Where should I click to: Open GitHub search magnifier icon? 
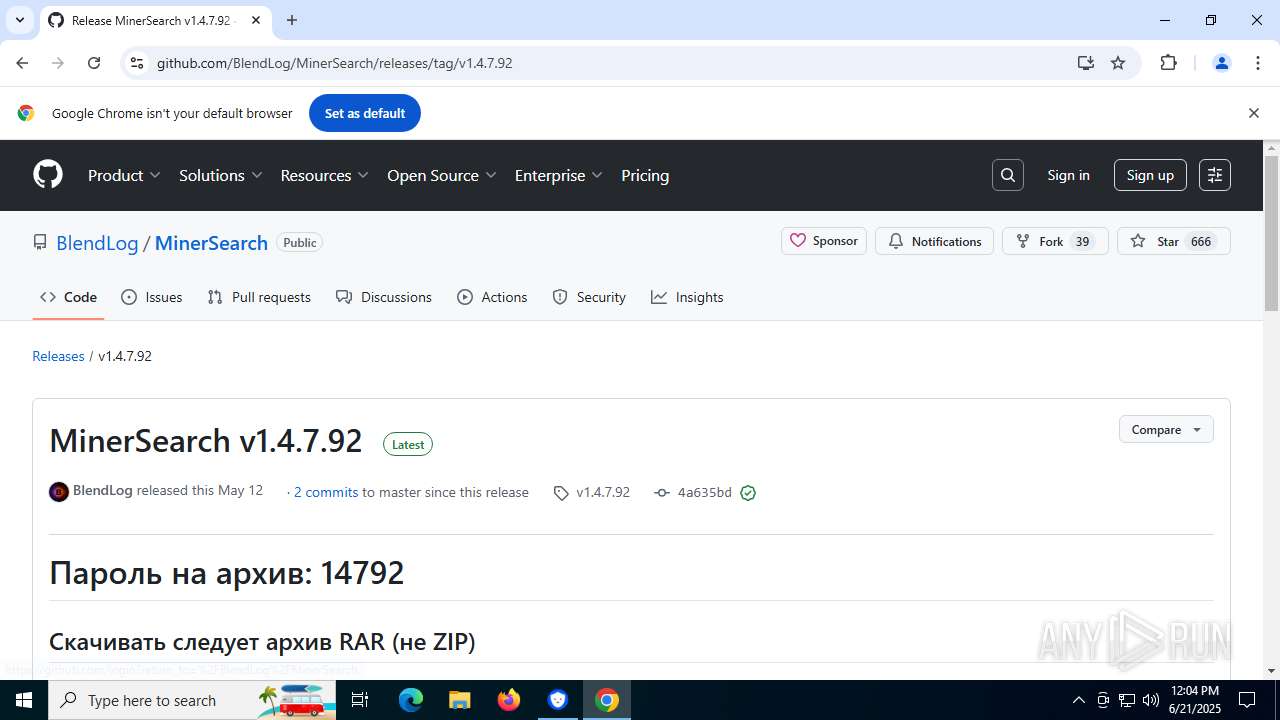tap(1008, 175)
